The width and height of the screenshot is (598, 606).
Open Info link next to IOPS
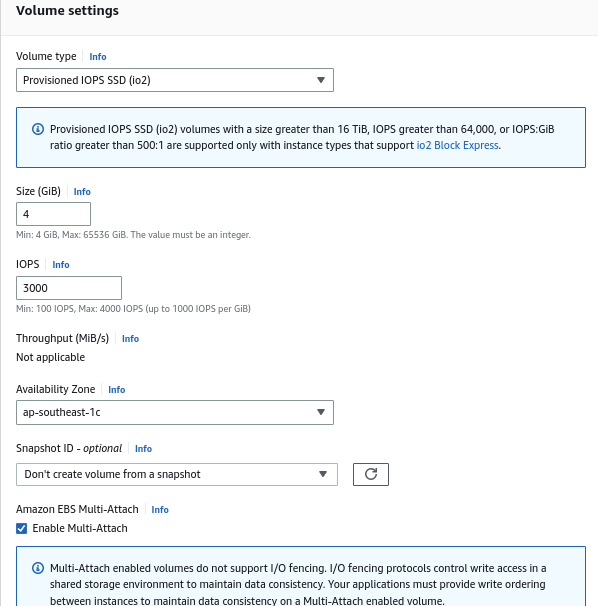pos(61,265)
